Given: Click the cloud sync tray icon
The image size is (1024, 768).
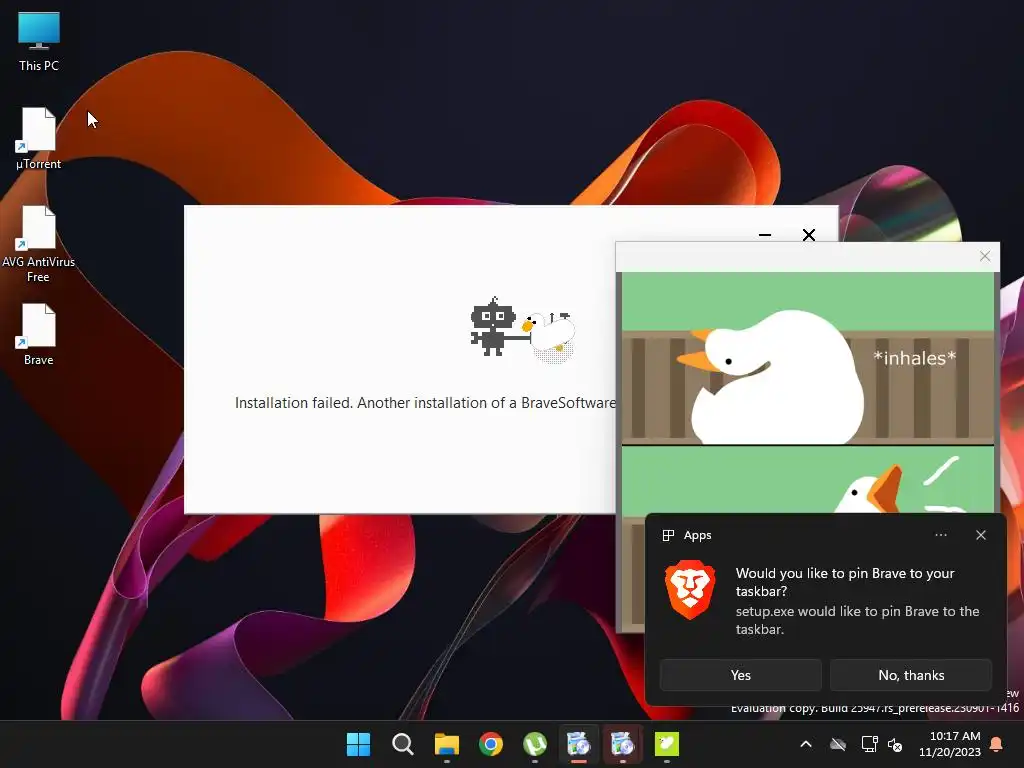Looking at the screenshot, I should tap(838, 744).
